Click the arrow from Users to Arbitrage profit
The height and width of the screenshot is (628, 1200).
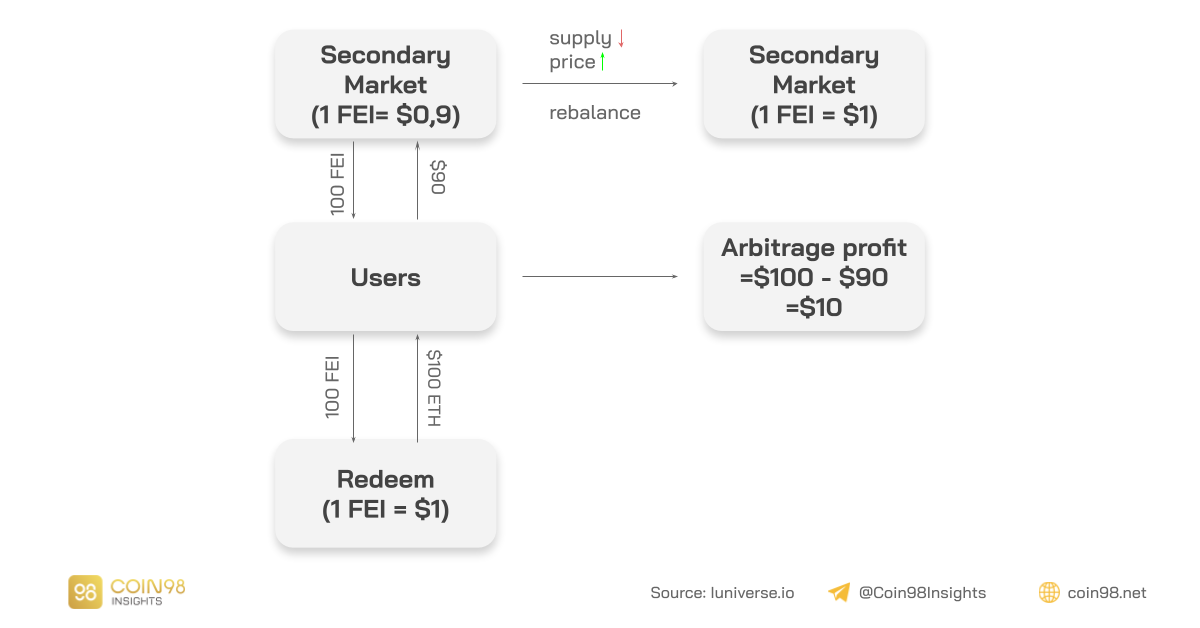point(599,277)
